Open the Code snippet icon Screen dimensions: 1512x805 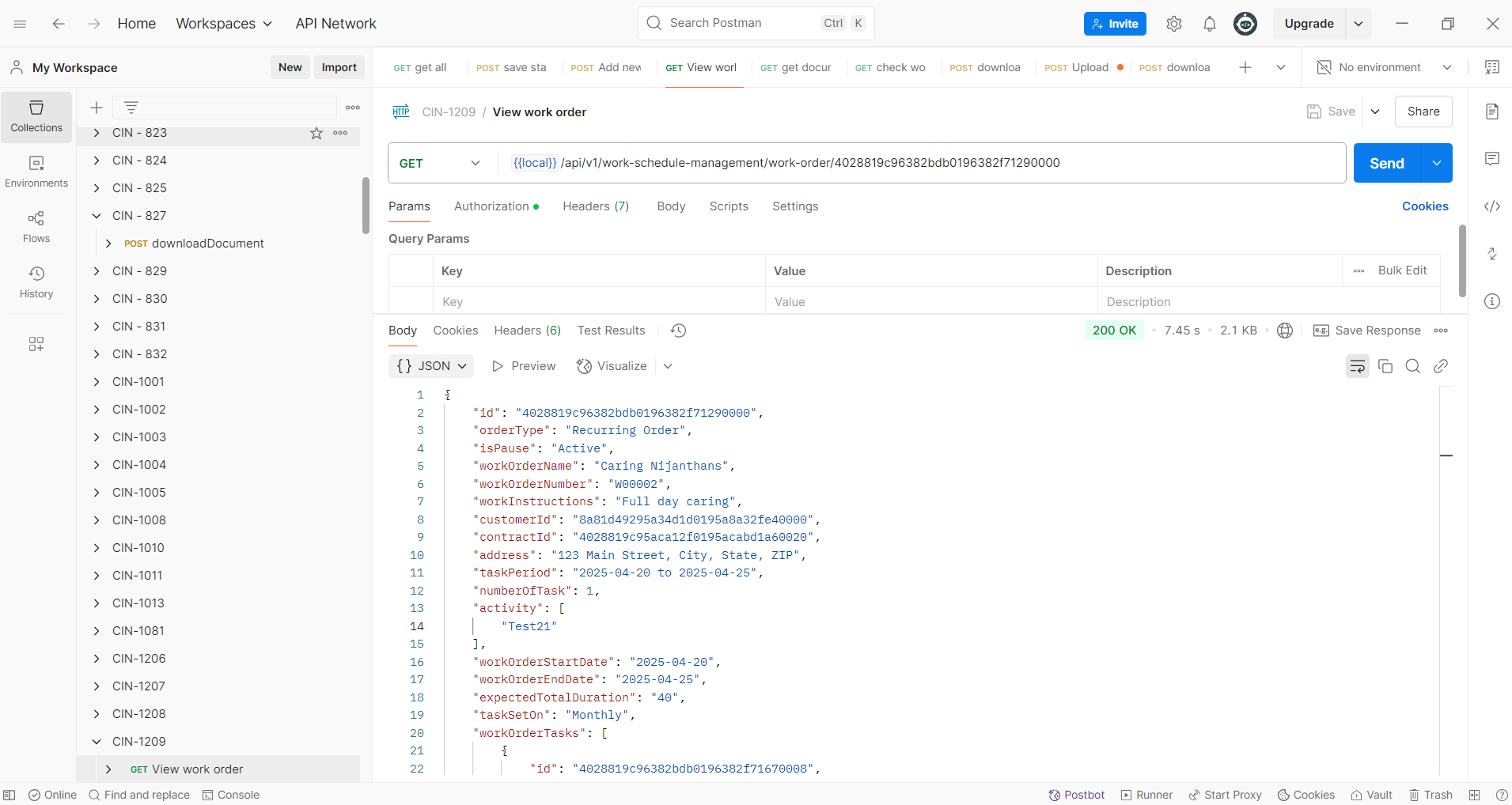[1492, 206]
